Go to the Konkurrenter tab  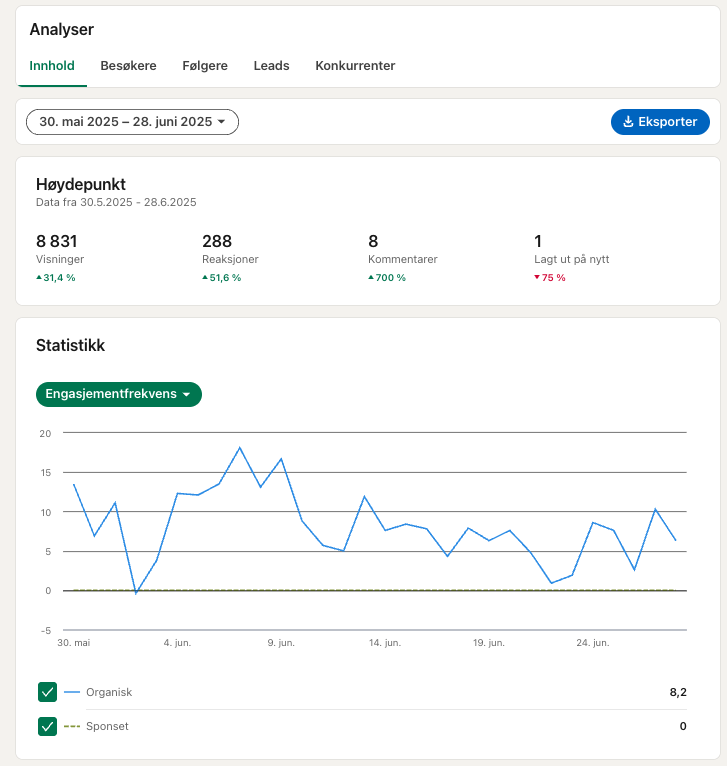[x=355, y=65]
